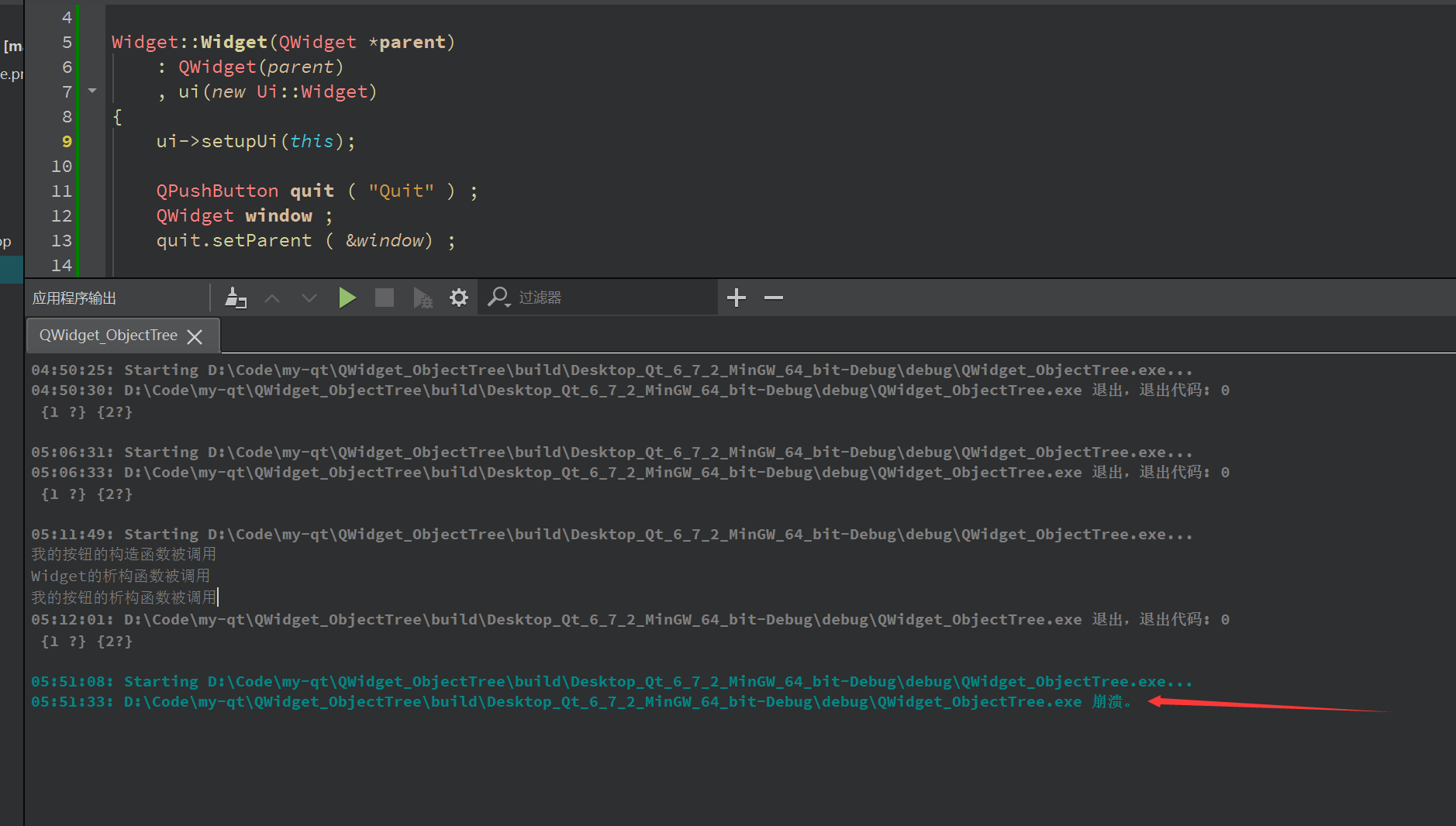Screen dimensions: 1456x826
Task: Click the 05:12:01 exit code output line
Action: tap(630, 619)
